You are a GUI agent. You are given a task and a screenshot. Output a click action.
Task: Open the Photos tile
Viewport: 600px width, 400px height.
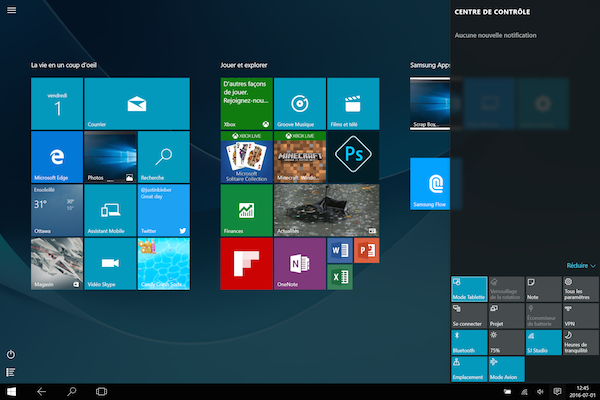click(110, 157)
